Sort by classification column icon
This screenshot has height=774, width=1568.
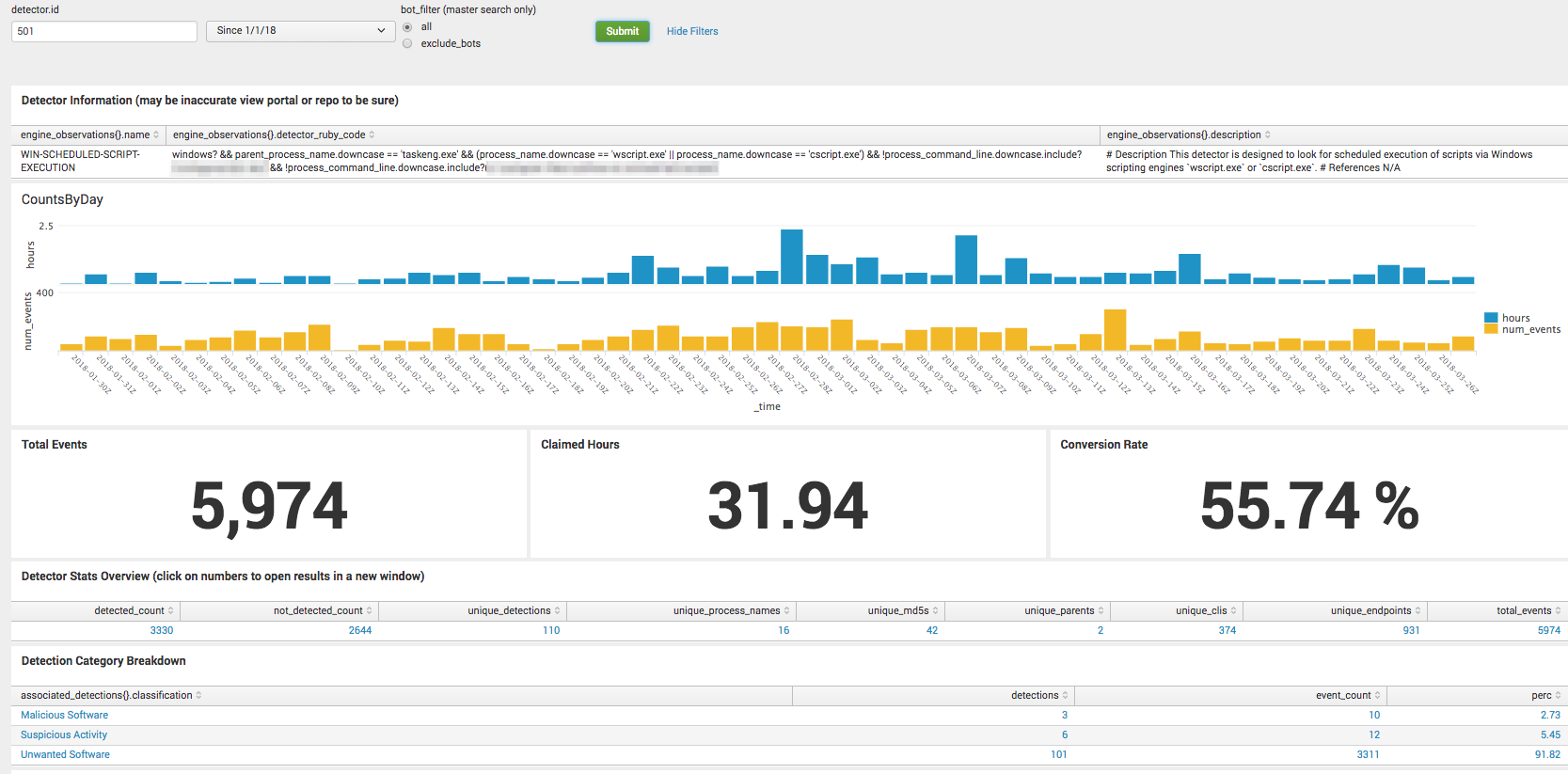coord(198,696)
